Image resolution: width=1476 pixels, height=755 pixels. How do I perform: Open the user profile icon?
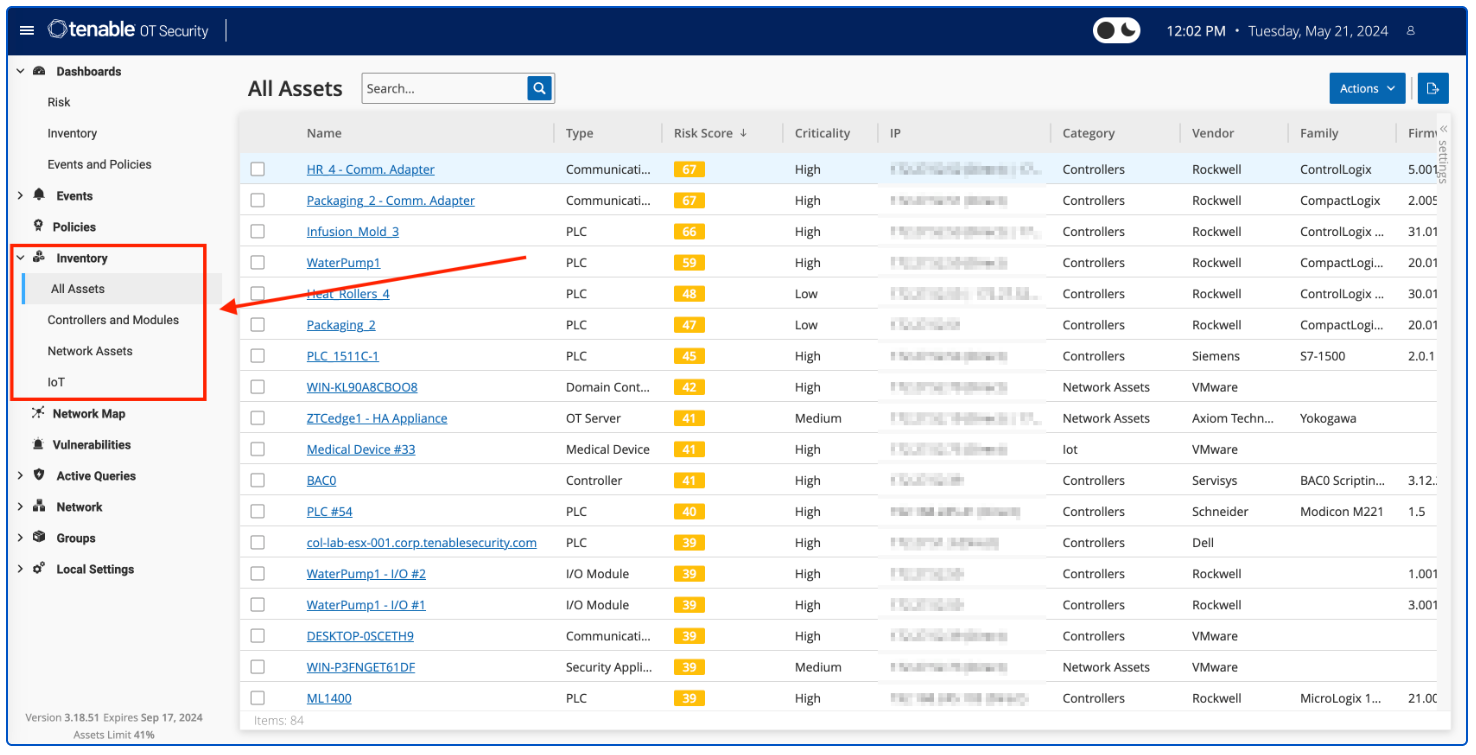click(x=1411, y=31)
